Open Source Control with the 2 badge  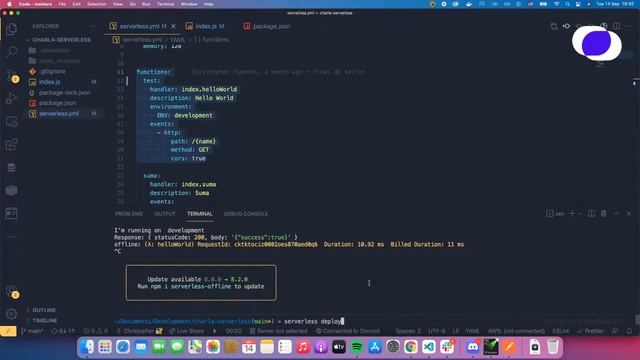pyautogui.click(x=11, y=75)
